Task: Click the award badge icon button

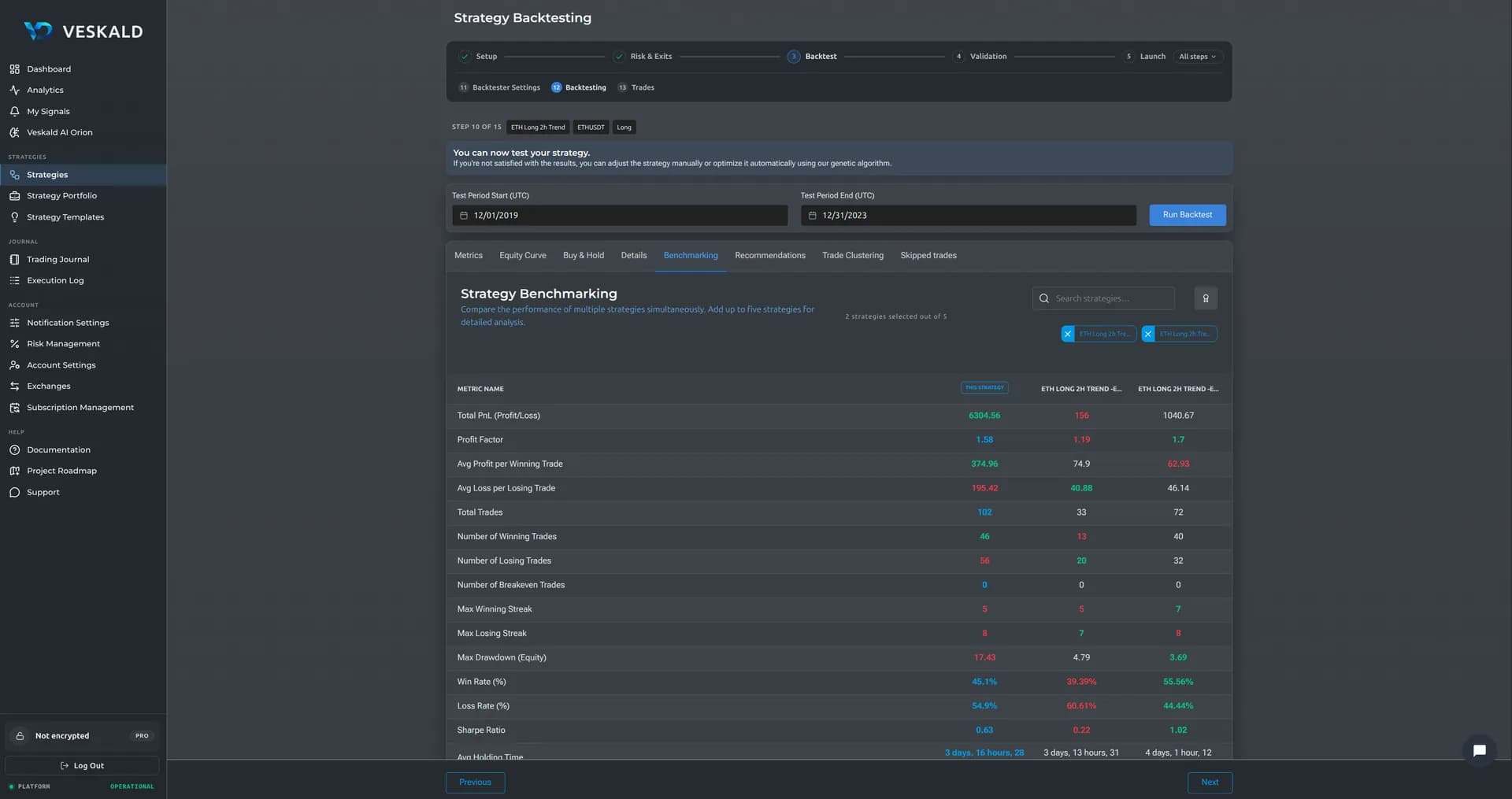Action: [1205, 298]
